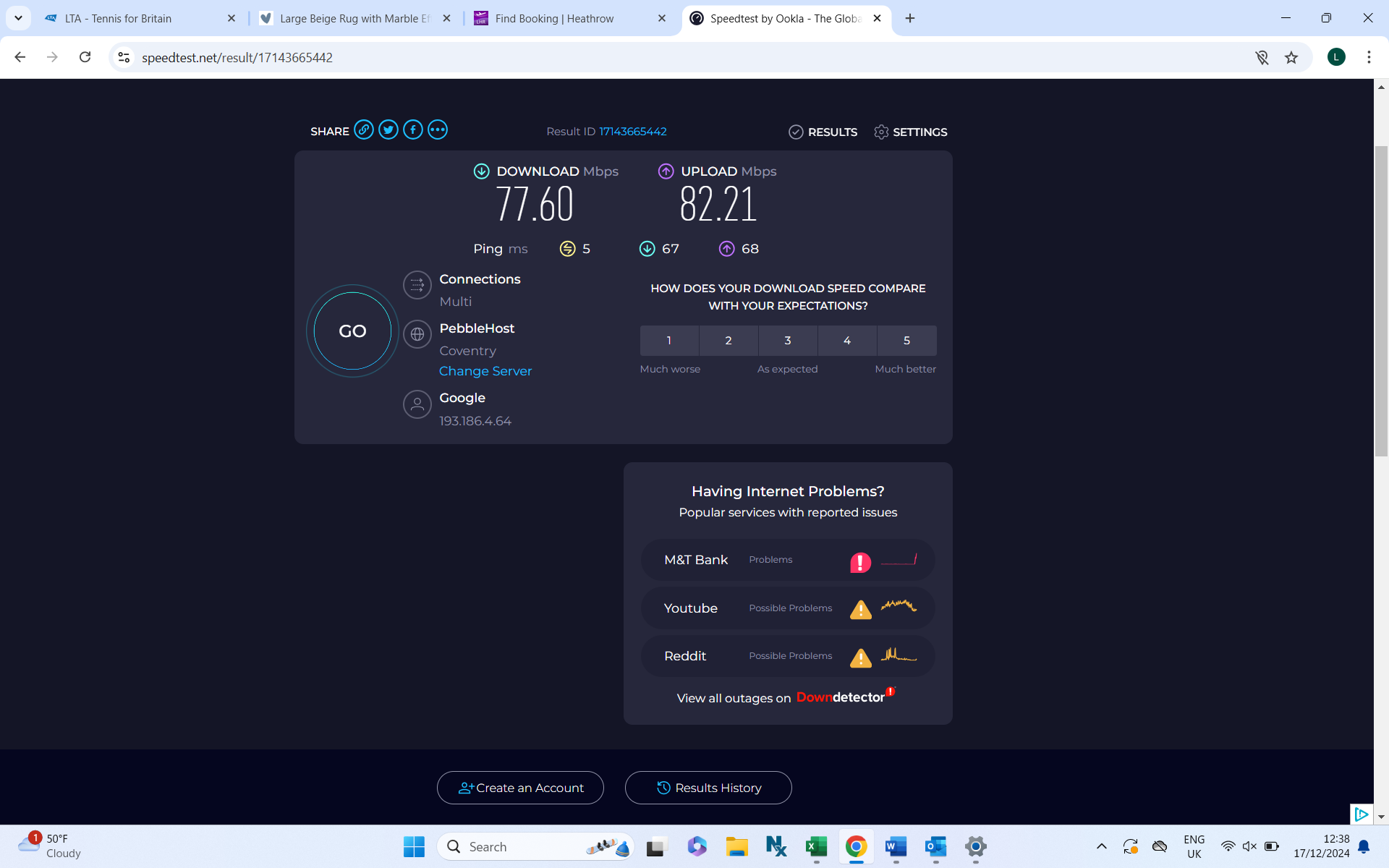Image resolution: width=1389 pixels, height=868 pixels.
Task: Expand M&T Bank problems entry
Action: pos(787,560)
